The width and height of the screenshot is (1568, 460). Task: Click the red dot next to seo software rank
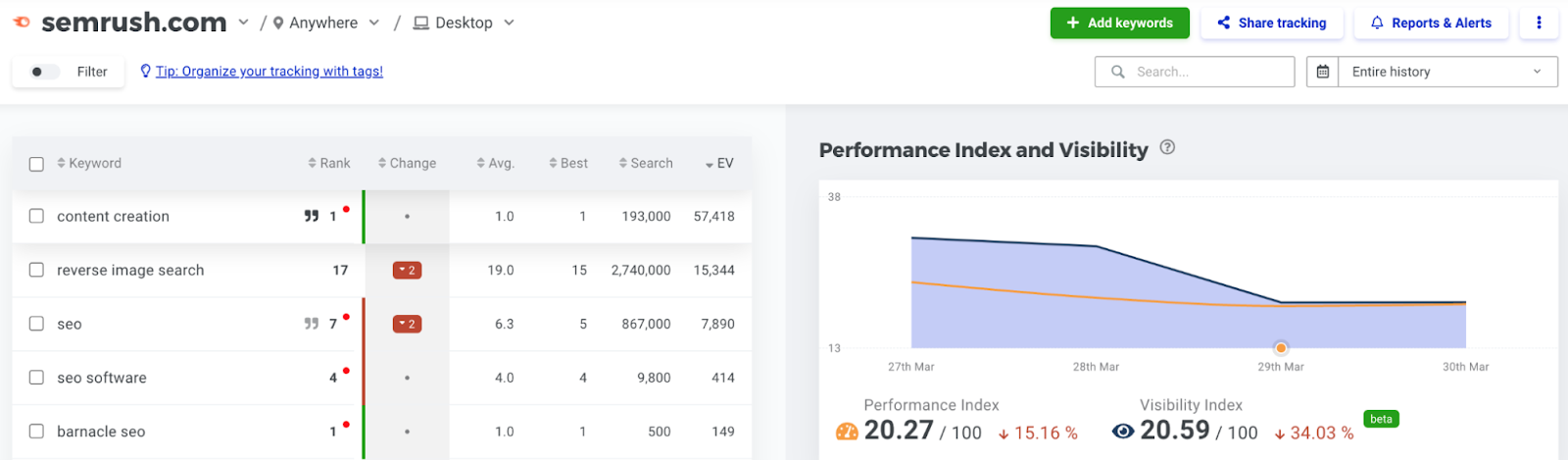coord(346,371)
